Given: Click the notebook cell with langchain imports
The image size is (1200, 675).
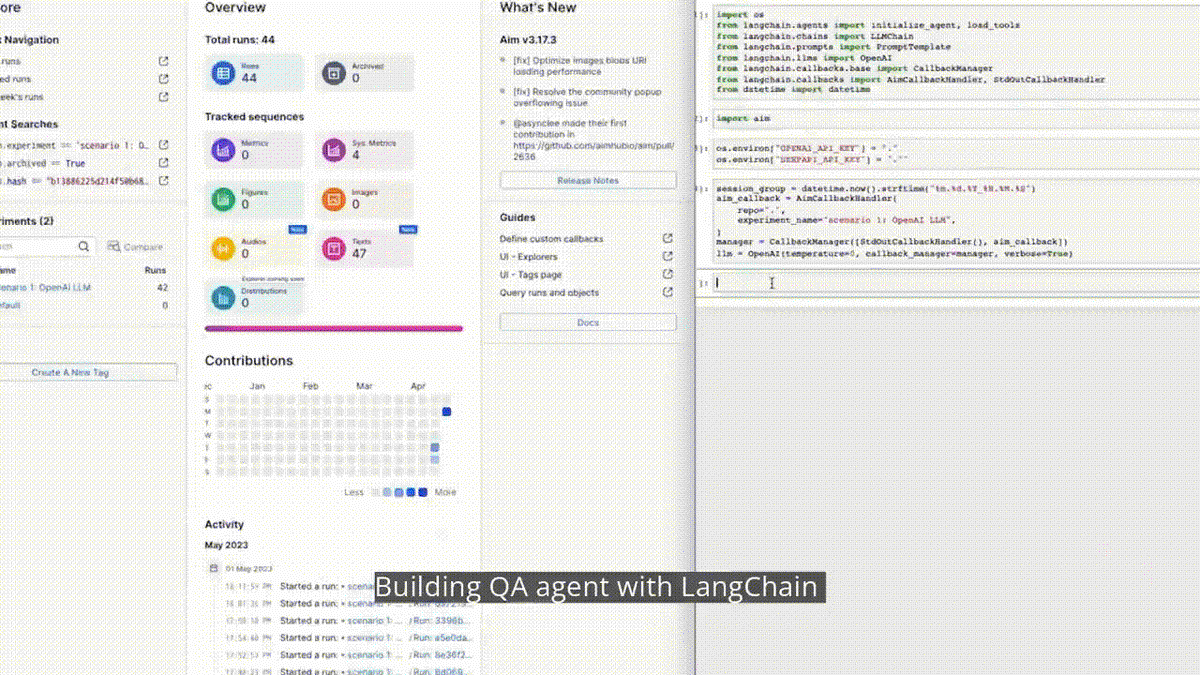Looking at the screenshot, I should coord(955,53).
